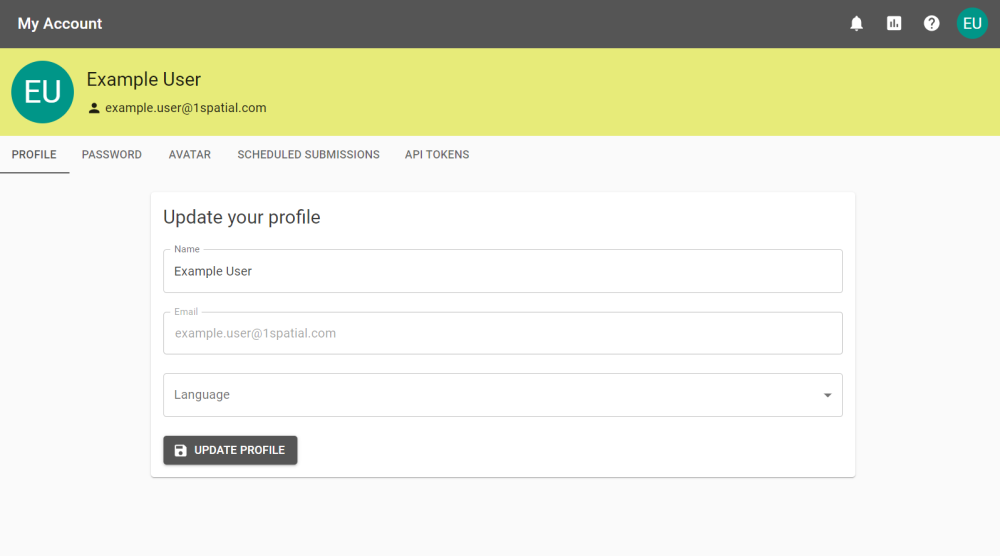The width and height of the screenshot is (1000, 556).
Task: Open the EU user avatar menu in header
Action: (x=972, y=24)
